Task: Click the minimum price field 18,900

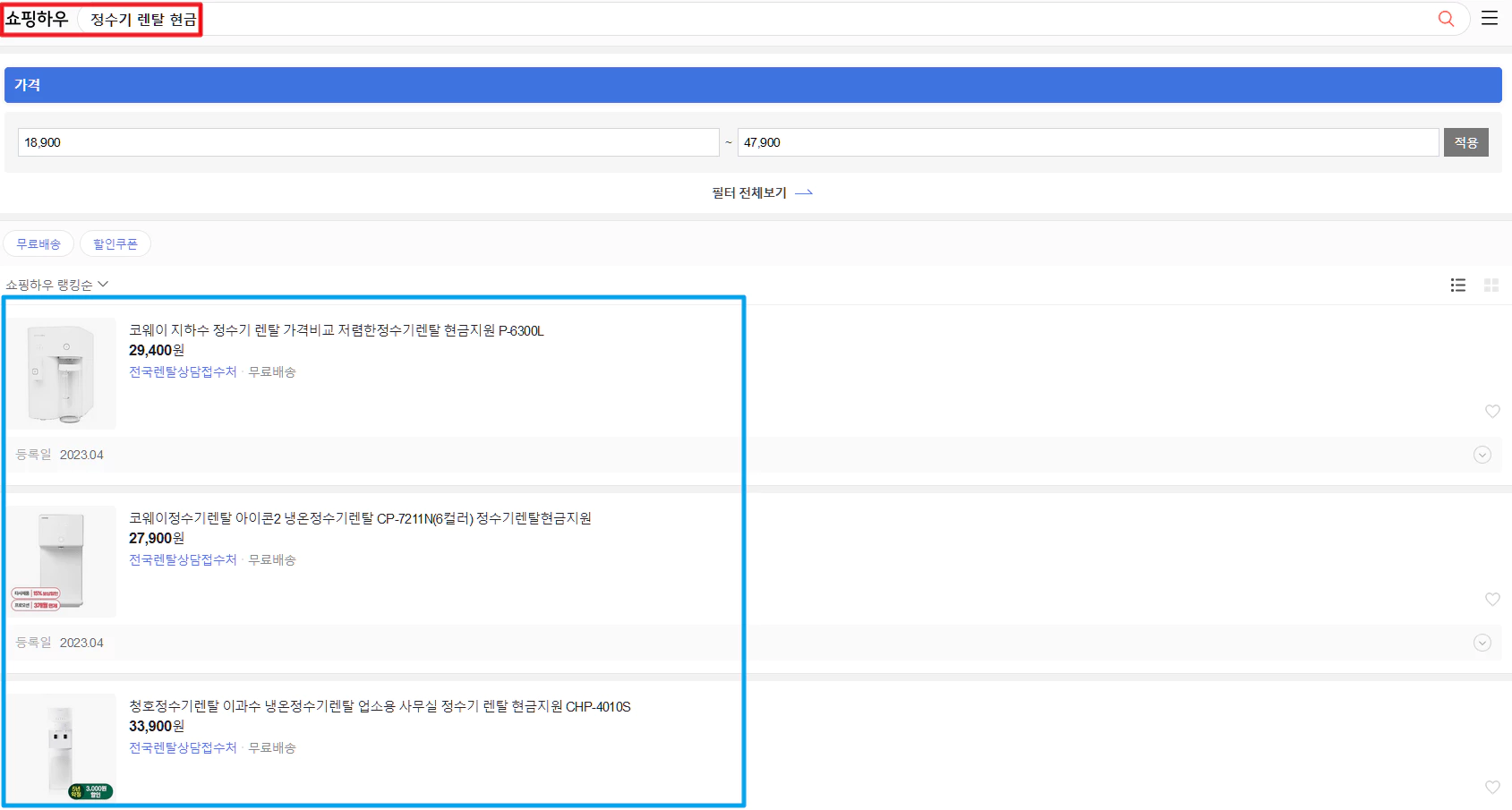Action: coord(369,142)
